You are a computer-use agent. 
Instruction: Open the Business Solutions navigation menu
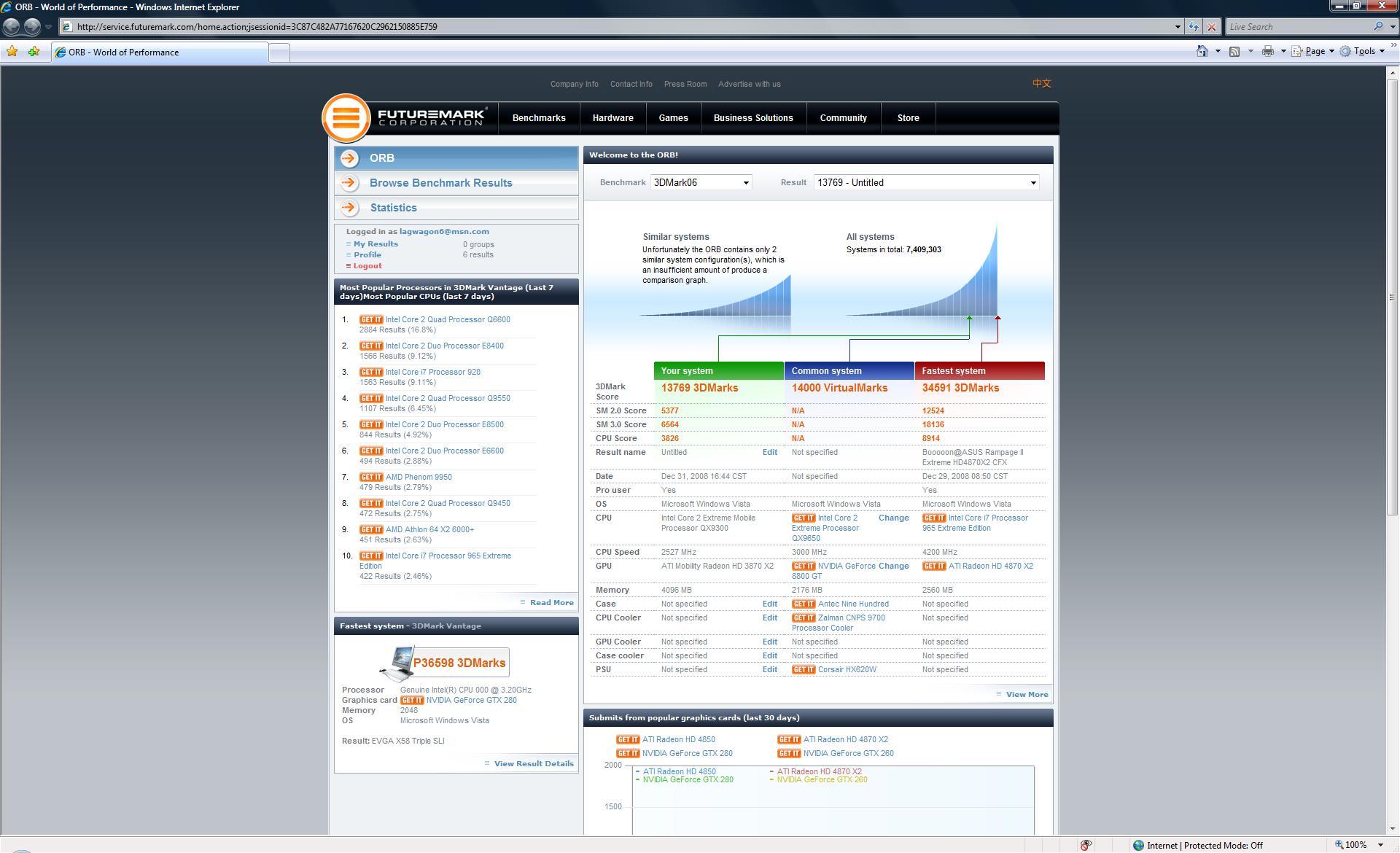753,118
